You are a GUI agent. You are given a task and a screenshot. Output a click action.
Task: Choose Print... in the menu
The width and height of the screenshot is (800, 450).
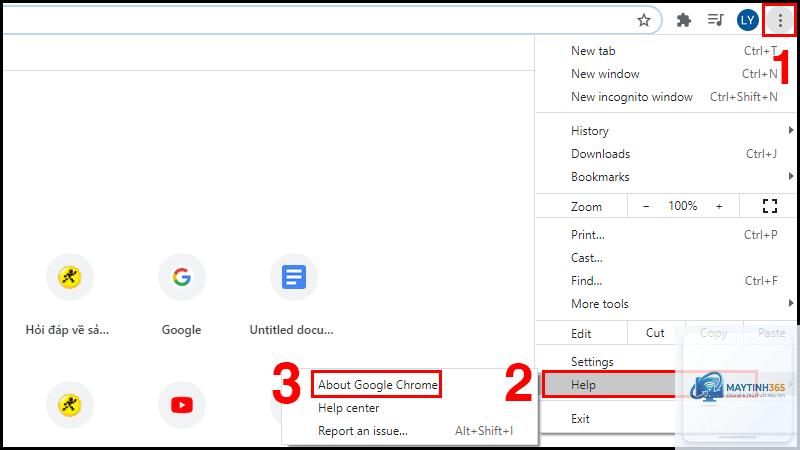pyautogui.click(x=666, y=235)
